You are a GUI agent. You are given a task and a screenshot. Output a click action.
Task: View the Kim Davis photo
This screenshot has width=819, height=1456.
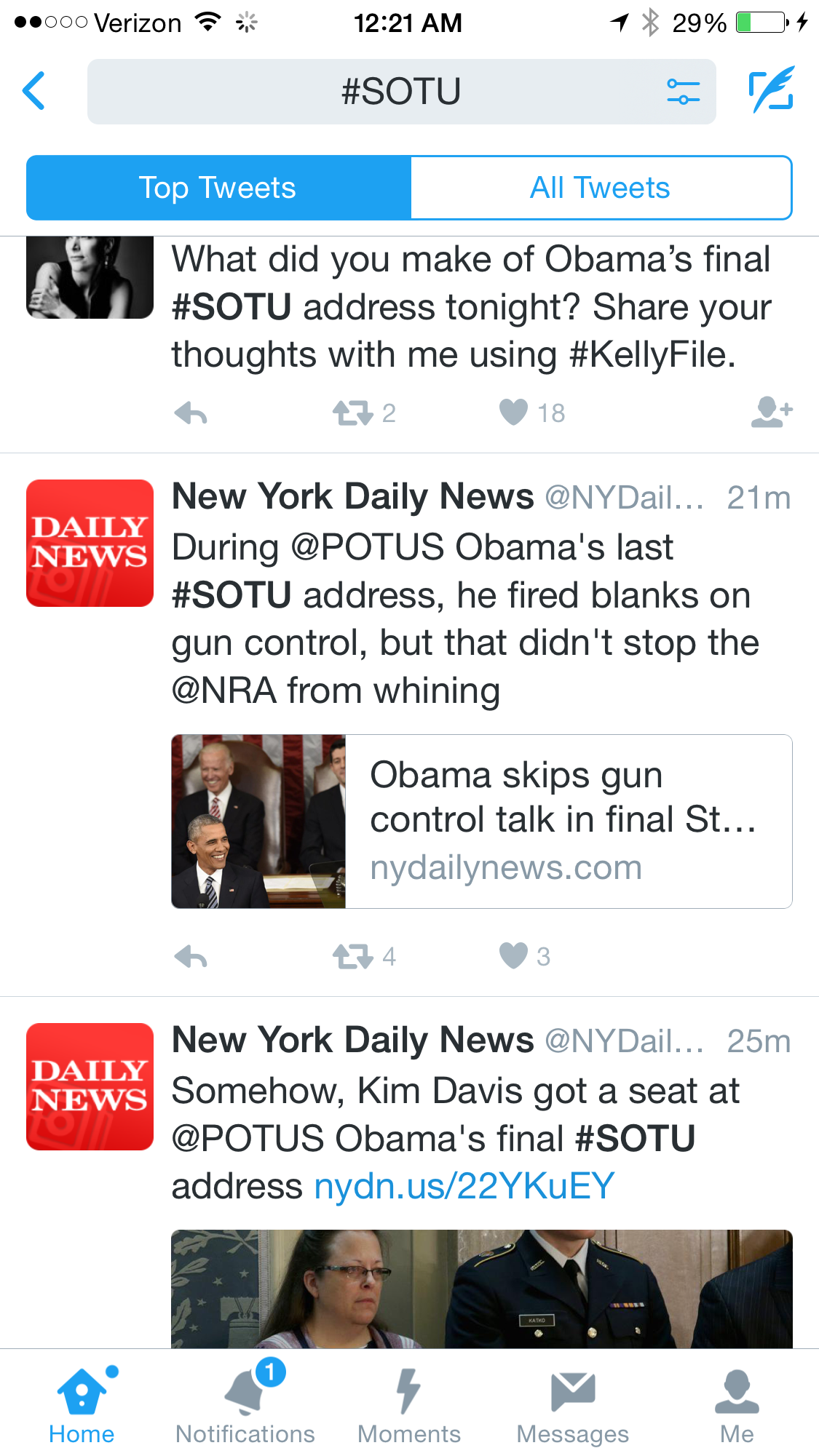(x=481, y=1289)
